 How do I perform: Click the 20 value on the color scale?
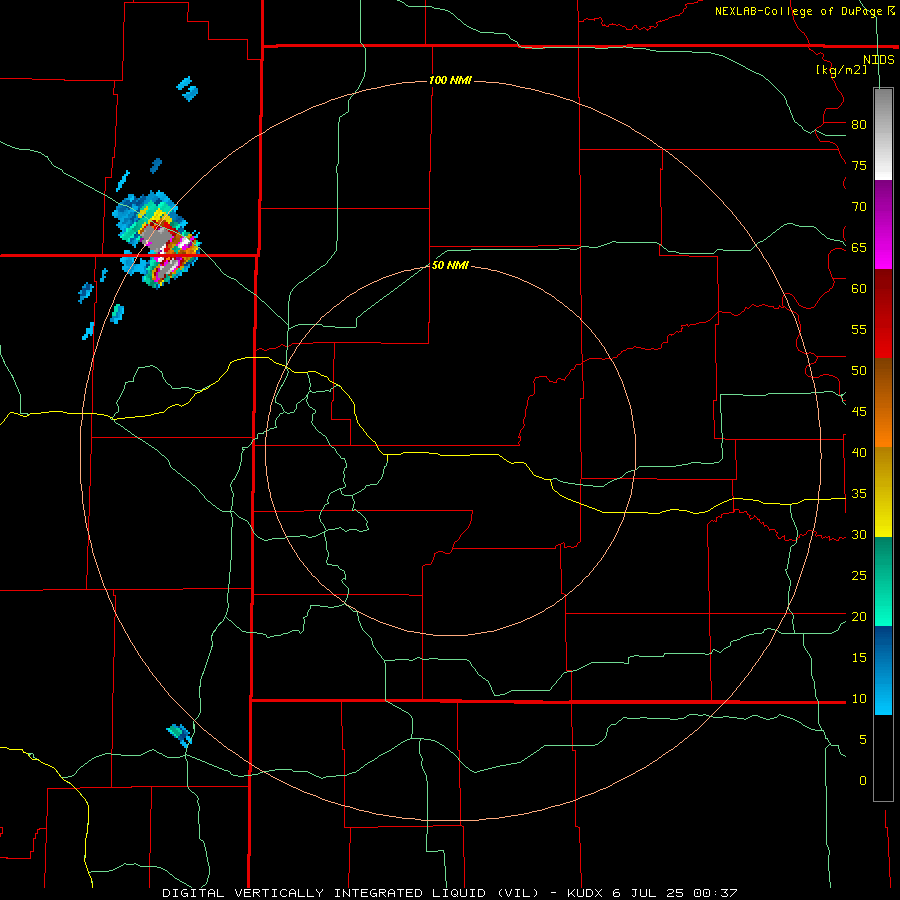[859, 616]
